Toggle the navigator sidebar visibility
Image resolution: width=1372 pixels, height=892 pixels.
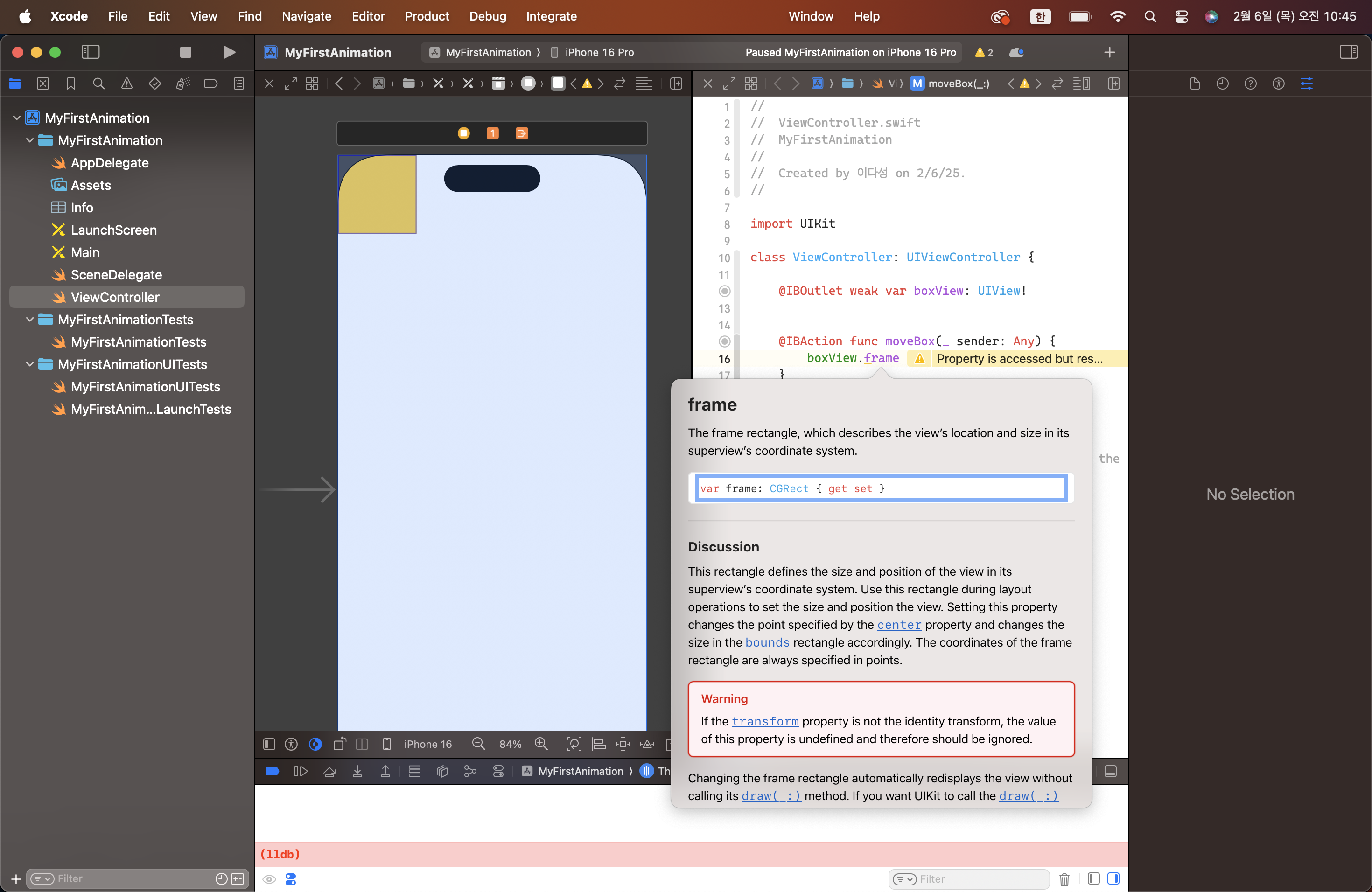[91, 52]
